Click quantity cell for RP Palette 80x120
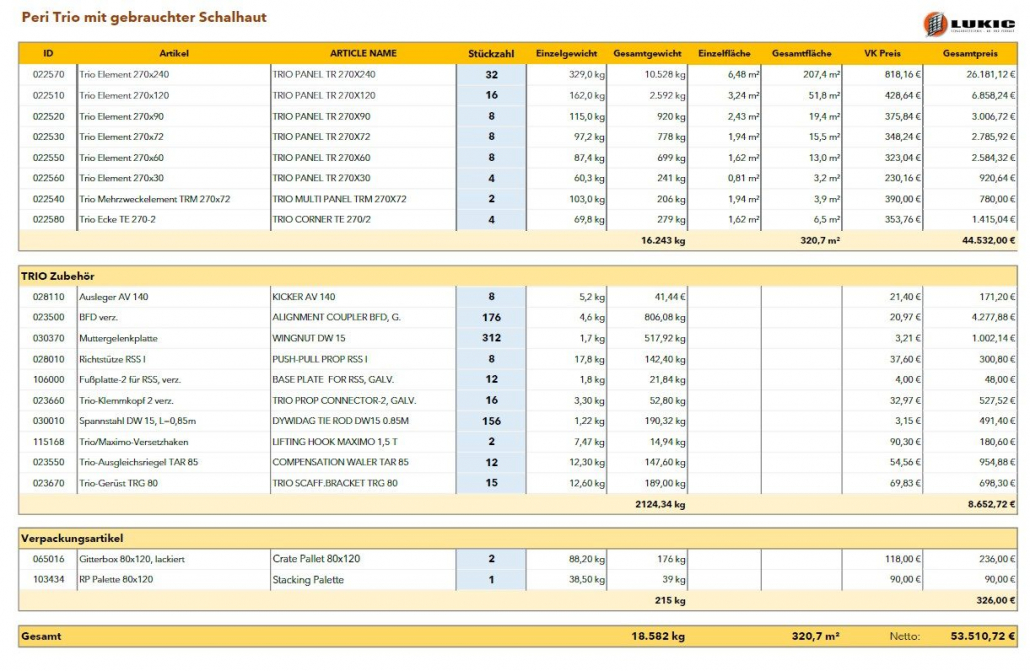 pos(491,579)
